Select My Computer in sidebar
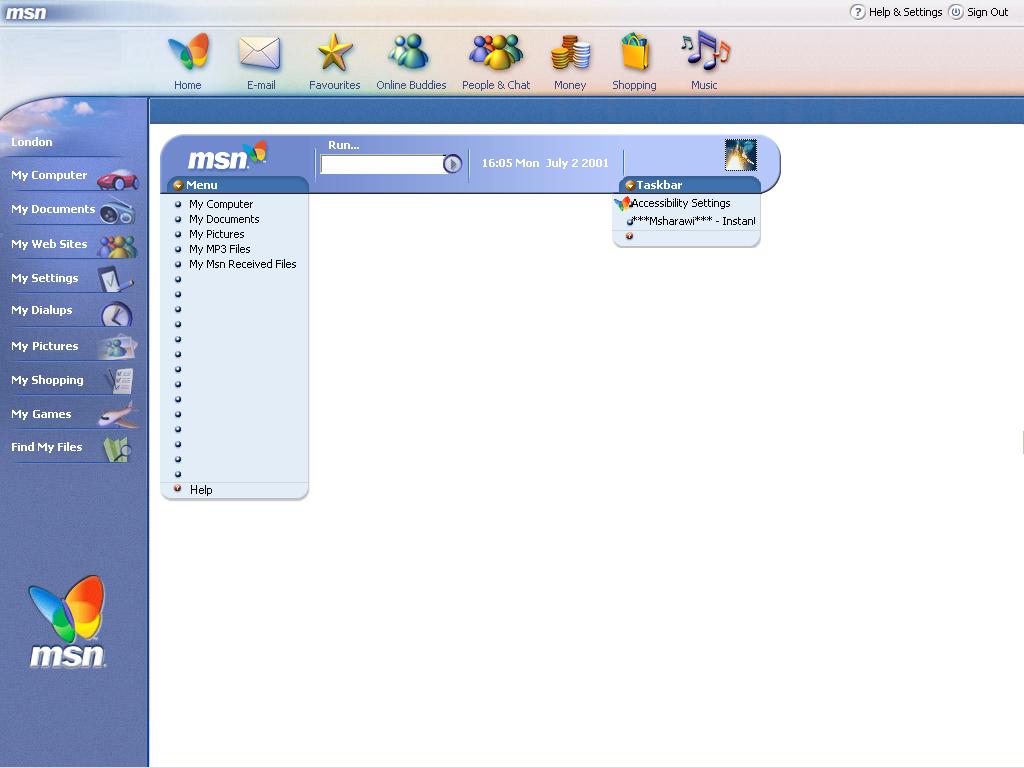Image resolution: width=1024 pixels, height=768 pixels. [49, 175]
